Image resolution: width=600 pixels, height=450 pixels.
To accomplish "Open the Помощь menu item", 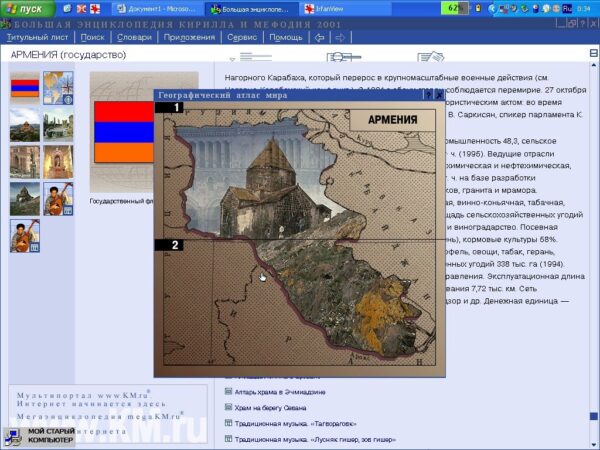I will [286, 37].
